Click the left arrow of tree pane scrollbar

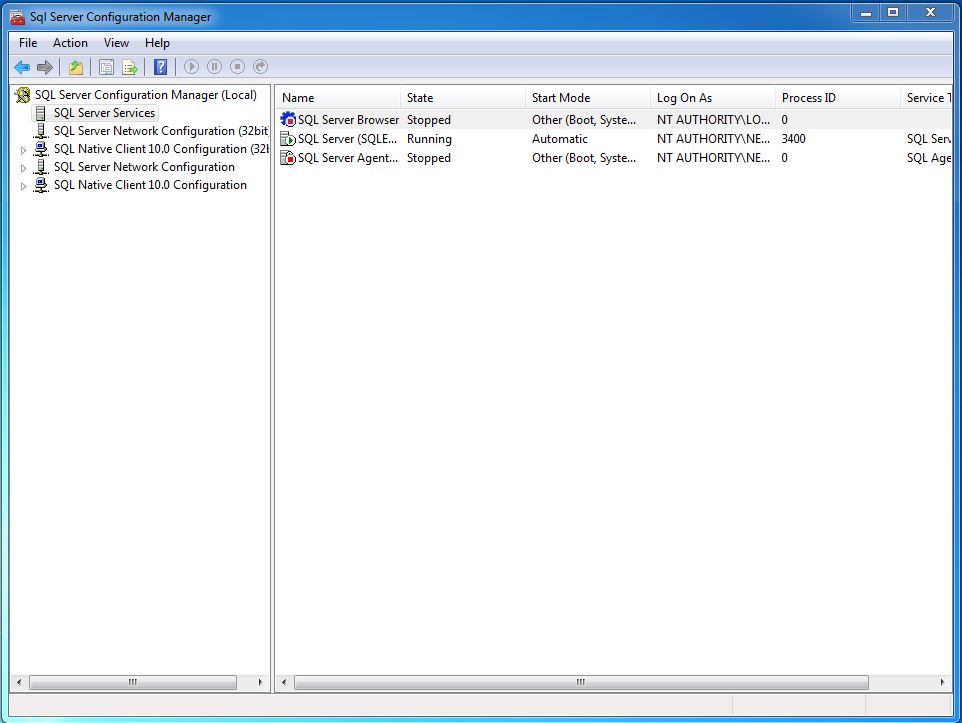pyautogui.click(x=19, y=682)
